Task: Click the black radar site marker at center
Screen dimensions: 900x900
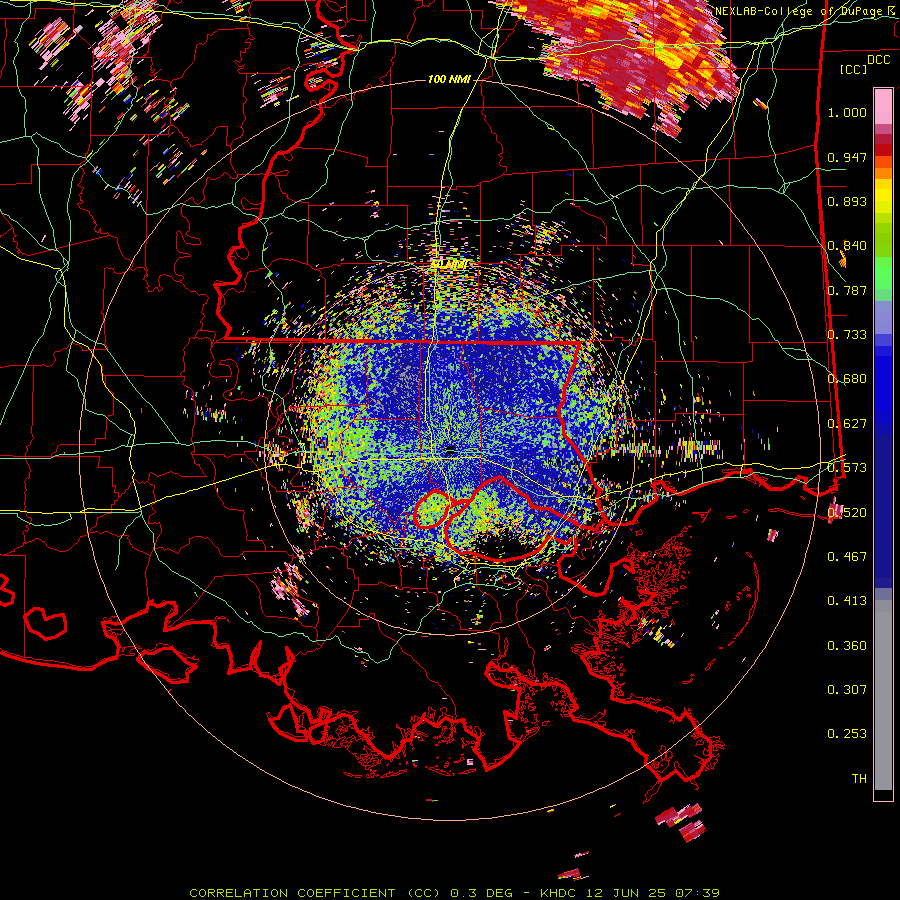Action: point(450,449)
